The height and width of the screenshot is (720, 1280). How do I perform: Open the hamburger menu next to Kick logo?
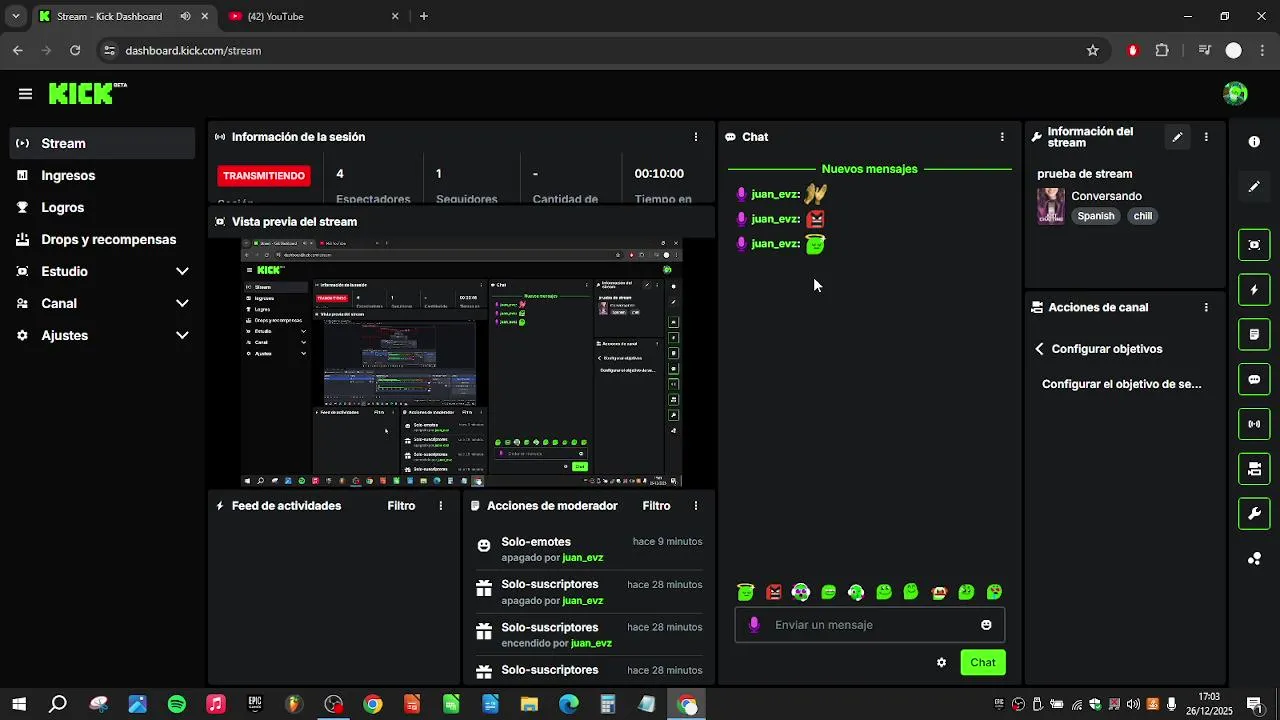[25, 94]
